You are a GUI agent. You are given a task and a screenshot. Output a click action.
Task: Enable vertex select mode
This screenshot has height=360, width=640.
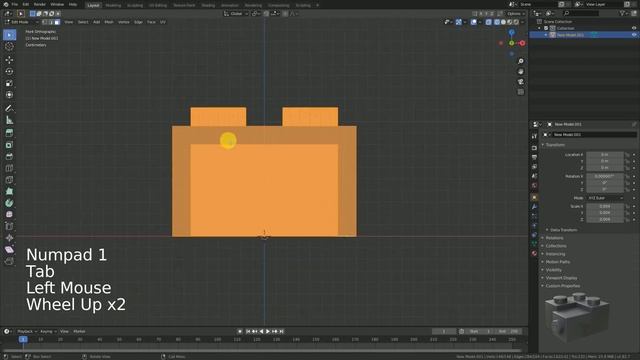click(x=44, y=22)
